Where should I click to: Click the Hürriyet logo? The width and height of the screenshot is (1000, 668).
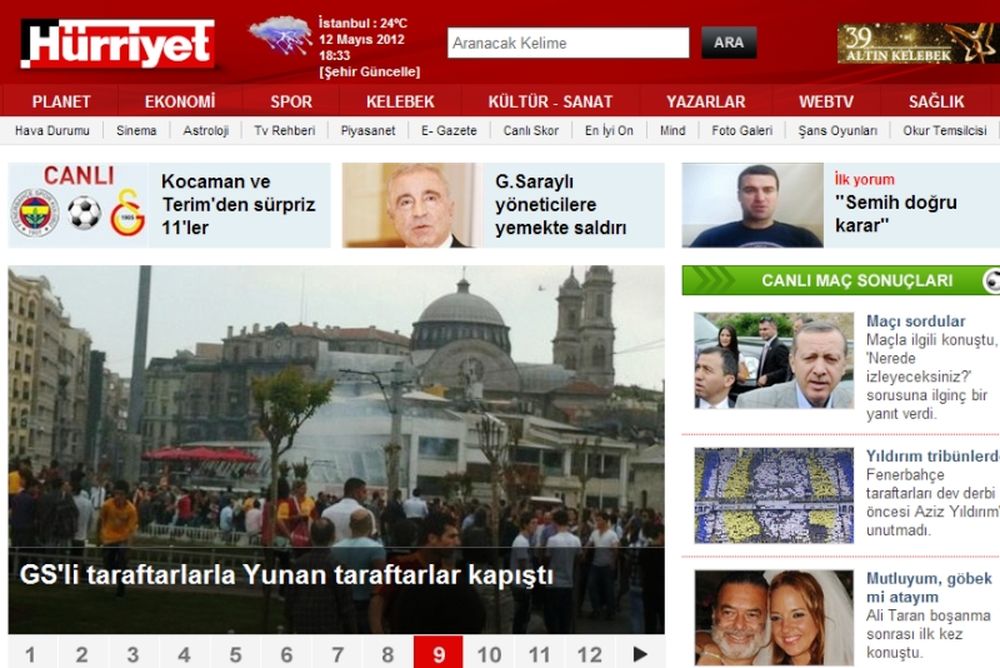pyautogui.click(x=117, y=43)
